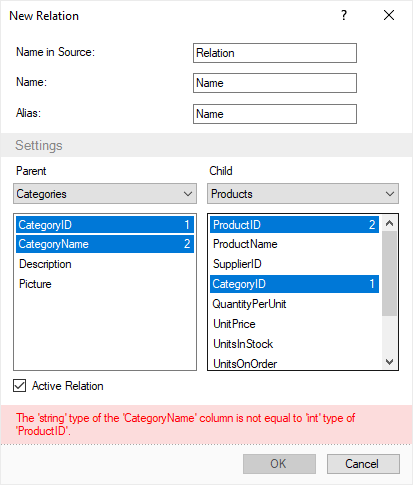Viewport: 413px width, 485px height.
Task: Deselect CategoryName in the Parent list
Action: coord(105,244)
